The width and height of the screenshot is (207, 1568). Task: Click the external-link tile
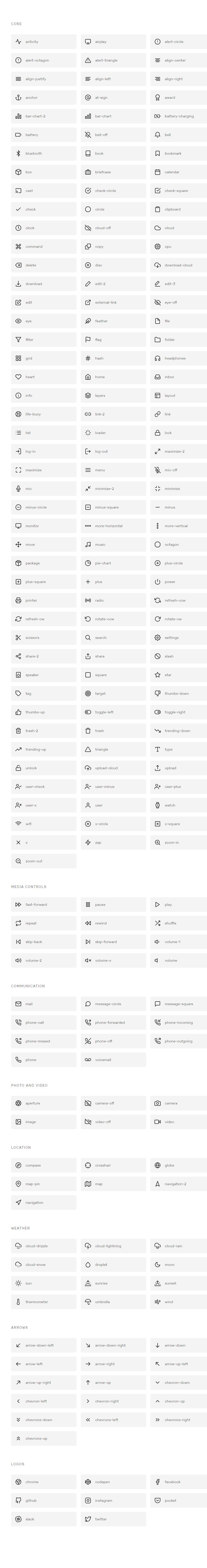(x=113, y=303)
